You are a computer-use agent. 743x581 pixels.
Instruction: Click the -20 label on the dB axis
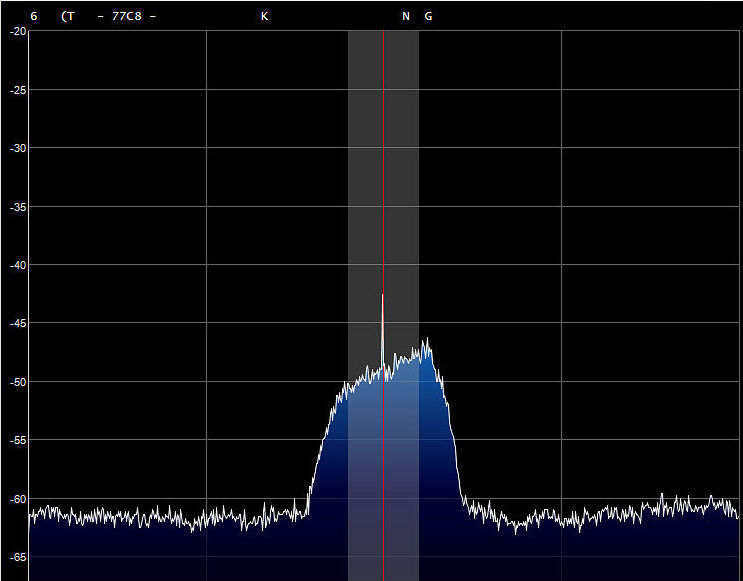(18, 32)
